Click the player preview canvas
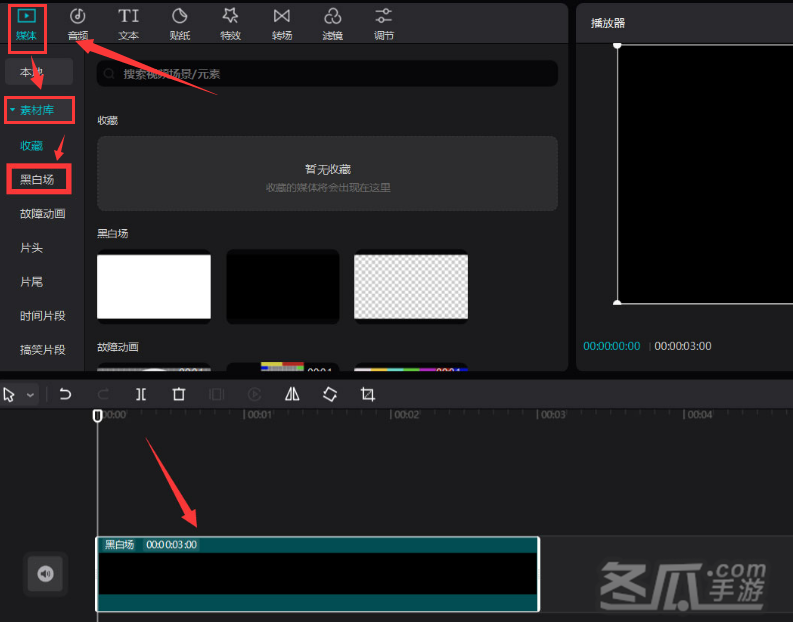 pyautogui.click(x=705, y=174)
